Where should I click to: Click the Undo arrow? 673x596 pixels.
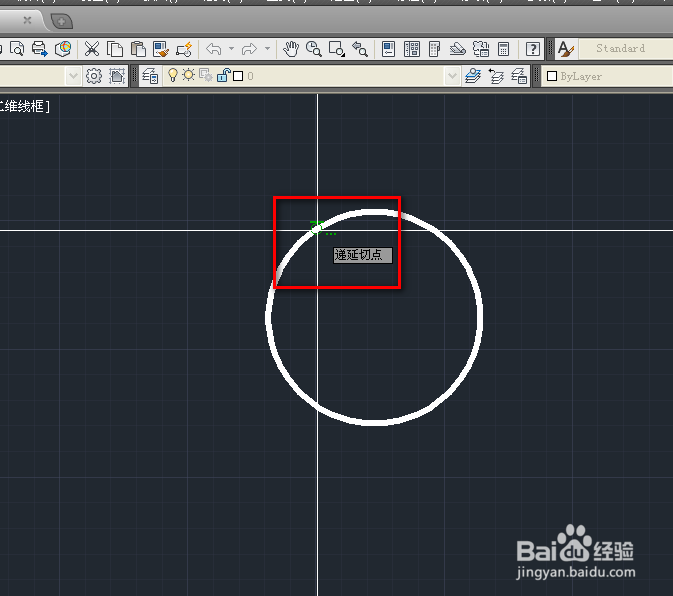tap(213, 49)
